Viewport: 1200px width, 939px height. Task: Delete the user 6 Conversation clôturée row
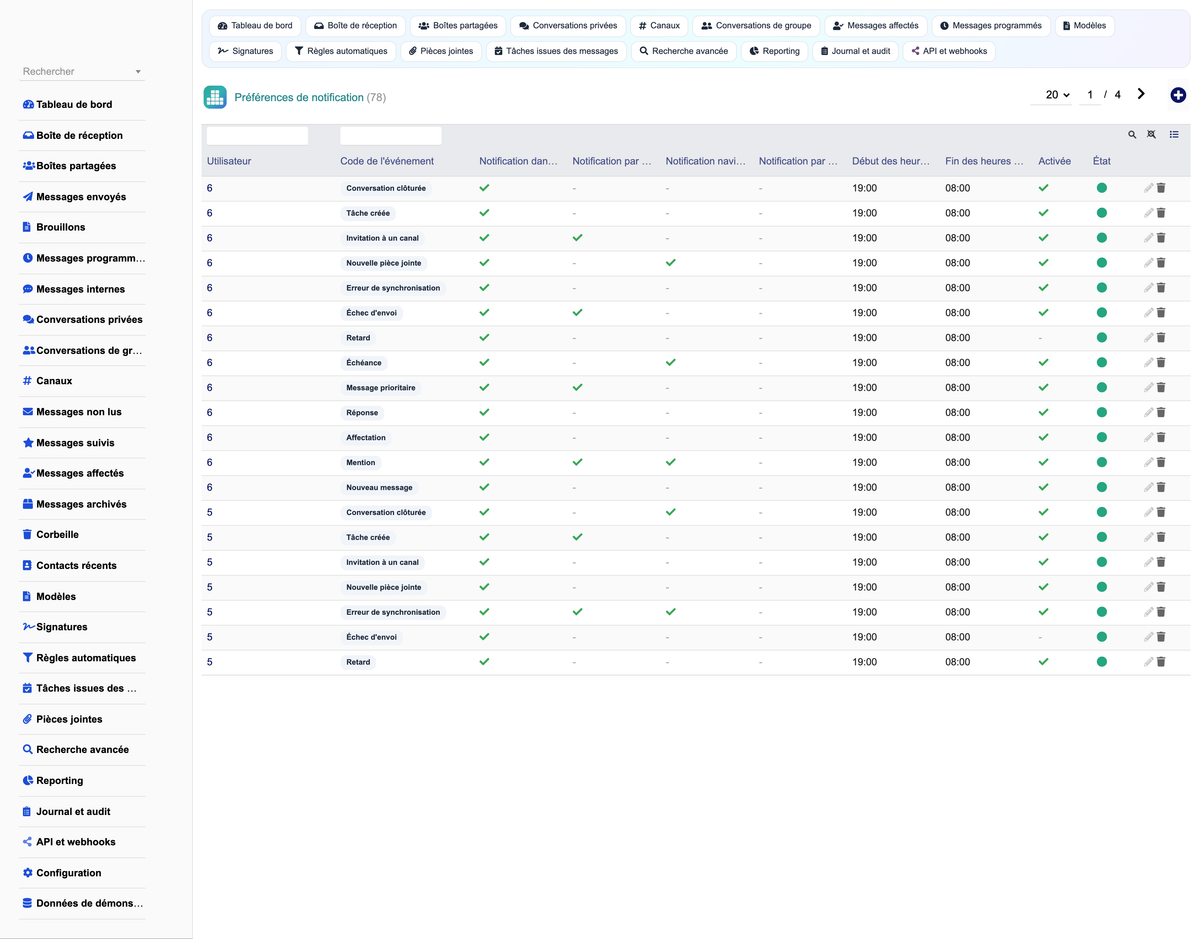1161,188
